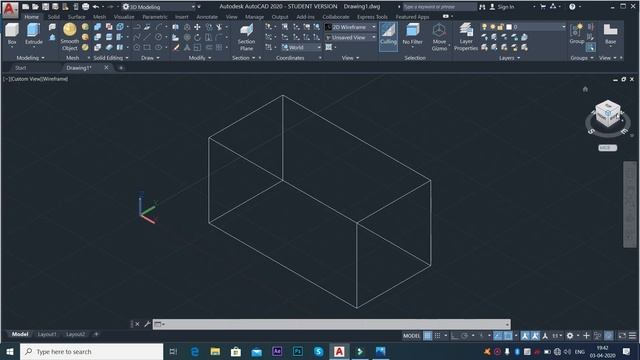Toggle the layer 0 lock icon
The image size is (640, 360).
point(500,27)
